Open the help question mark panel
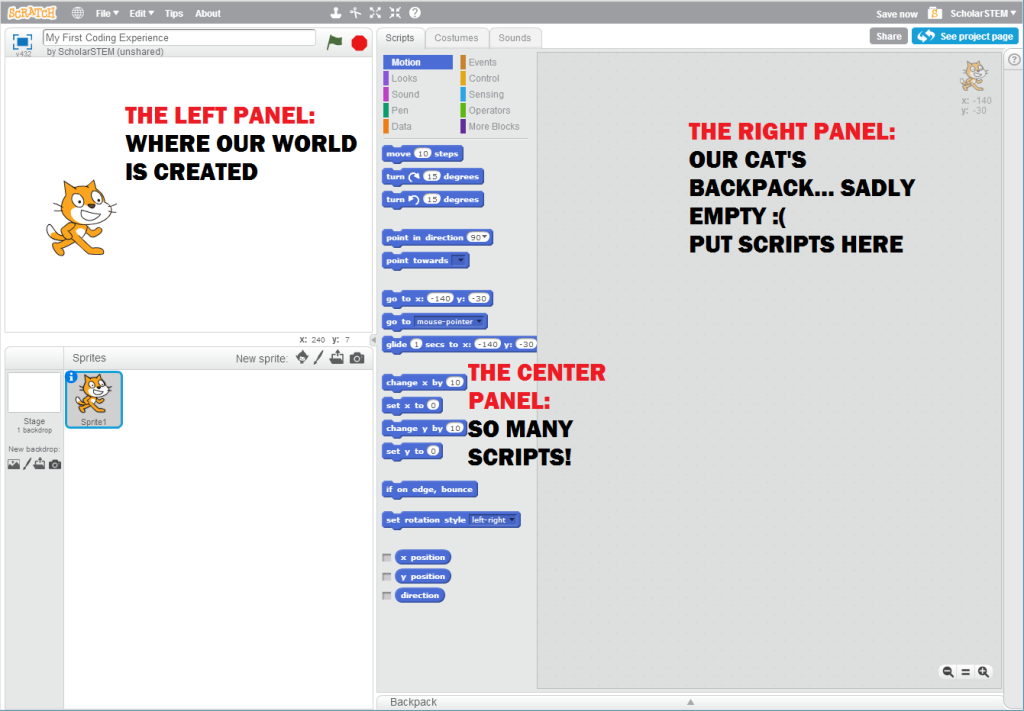This screenshot has width=1024, height=711. coord(1014,59)
